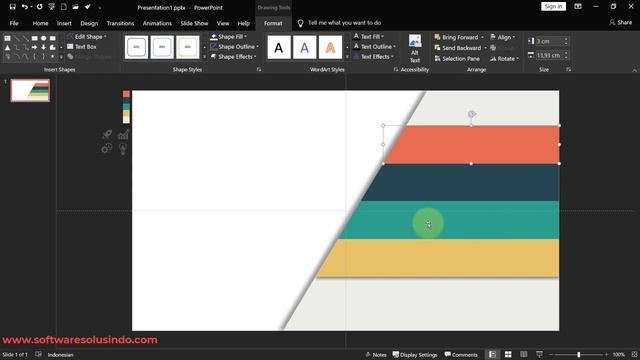
Task: Select the Triangle shape in shapes gallery
Action: pyautogui.click(x=7, y=47)
